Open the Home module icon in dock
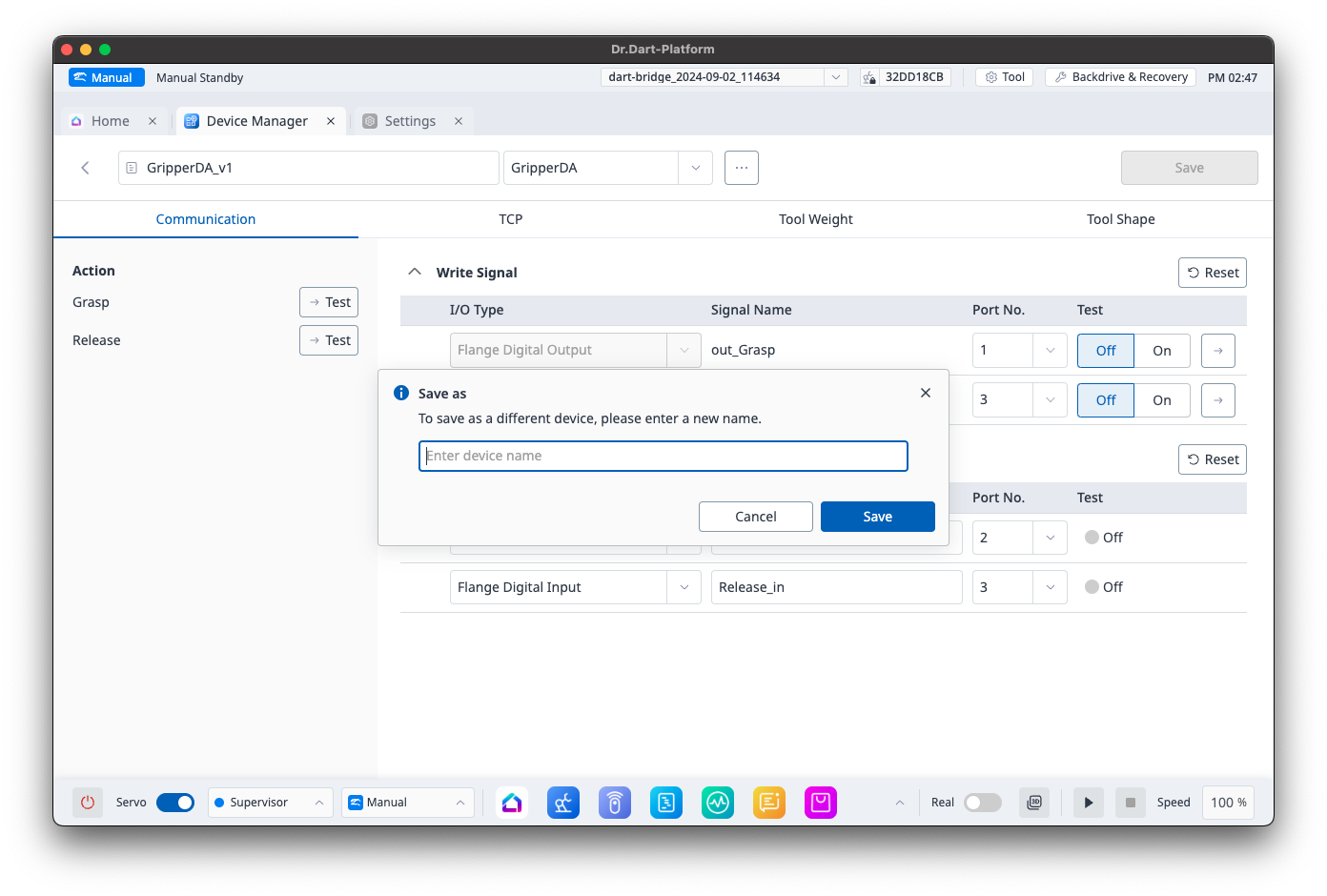1327x896 pixels. (x=512, y=803)
